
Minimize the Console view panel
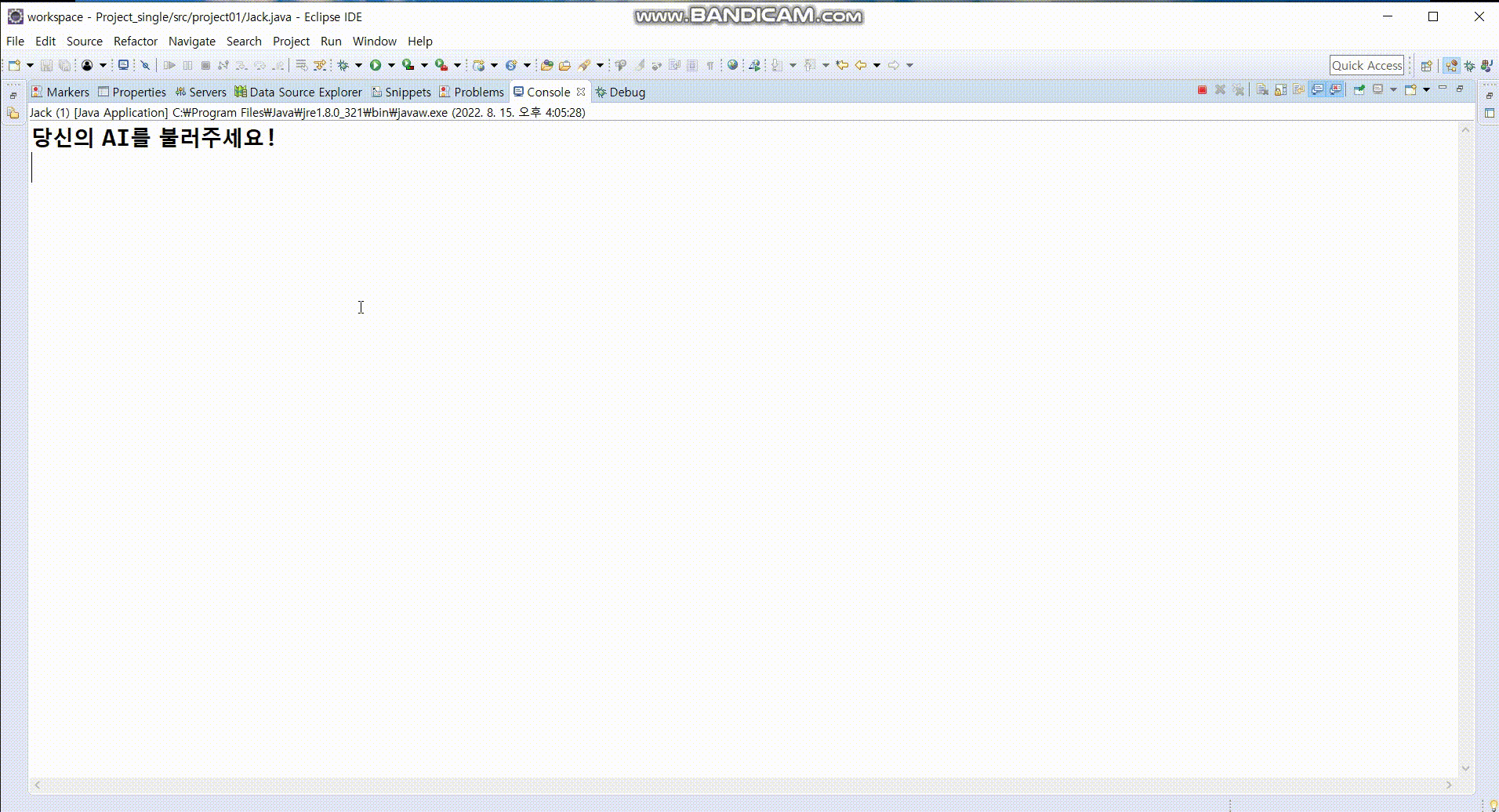pos(1443,88)
